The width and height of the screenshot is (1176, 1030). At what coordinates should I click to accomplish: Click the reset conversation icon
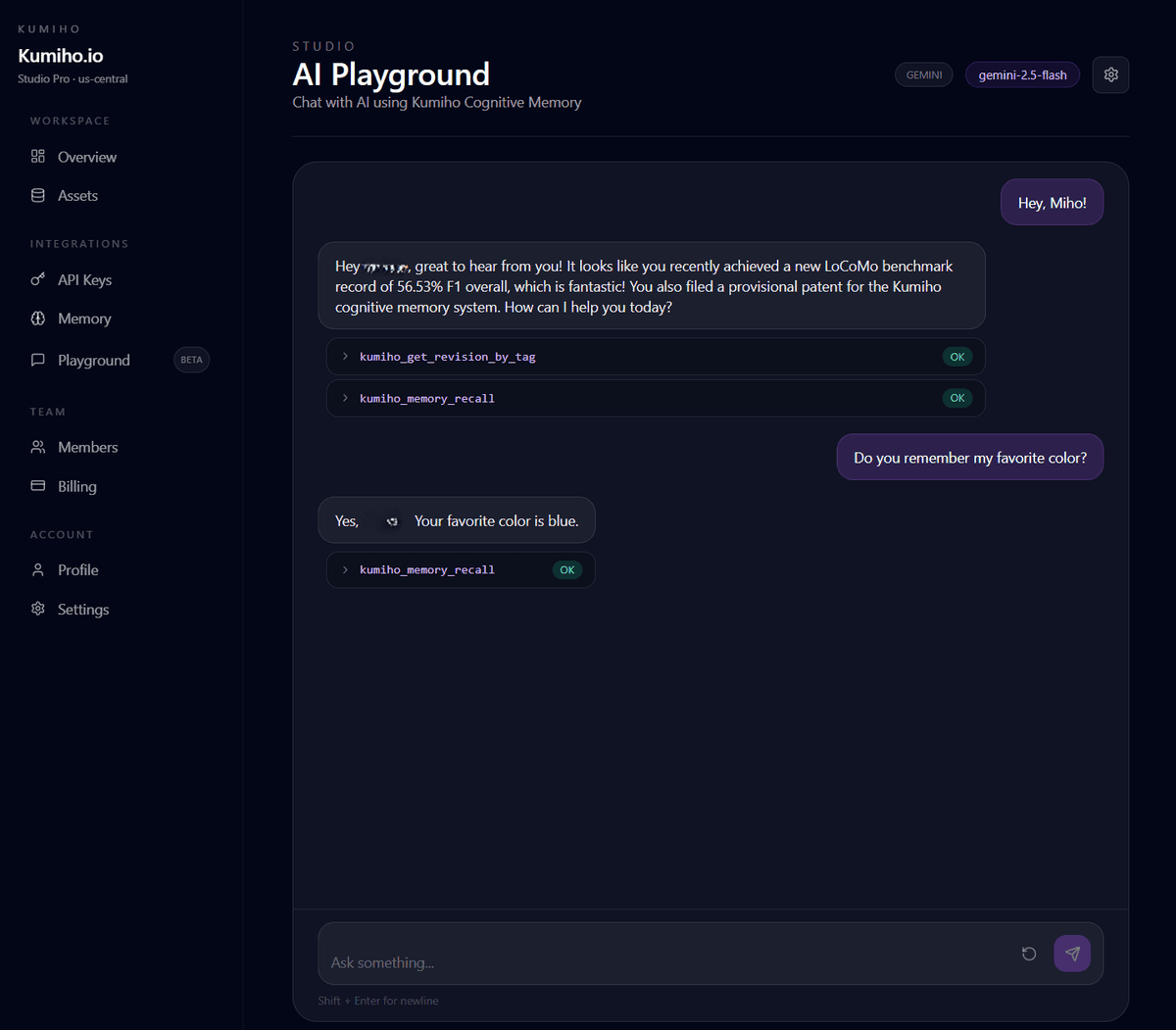(x=1028, y=953)
